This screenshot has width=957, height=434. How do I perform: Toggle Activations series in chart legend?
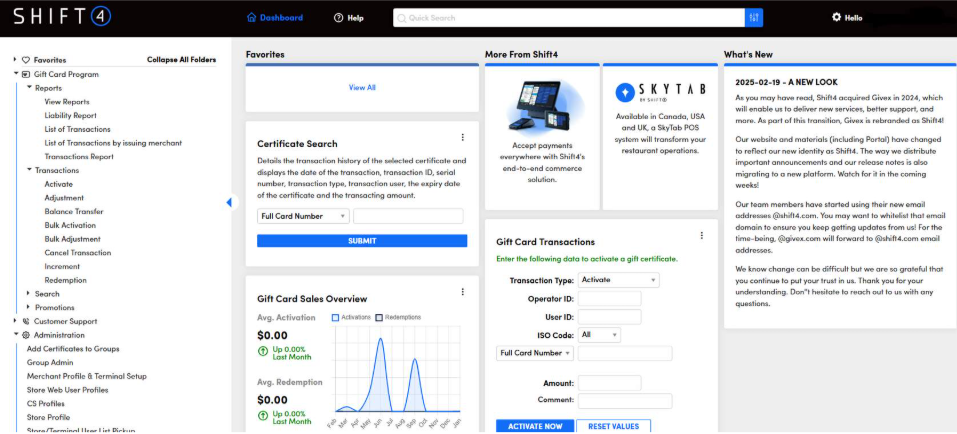coord(337,317)
